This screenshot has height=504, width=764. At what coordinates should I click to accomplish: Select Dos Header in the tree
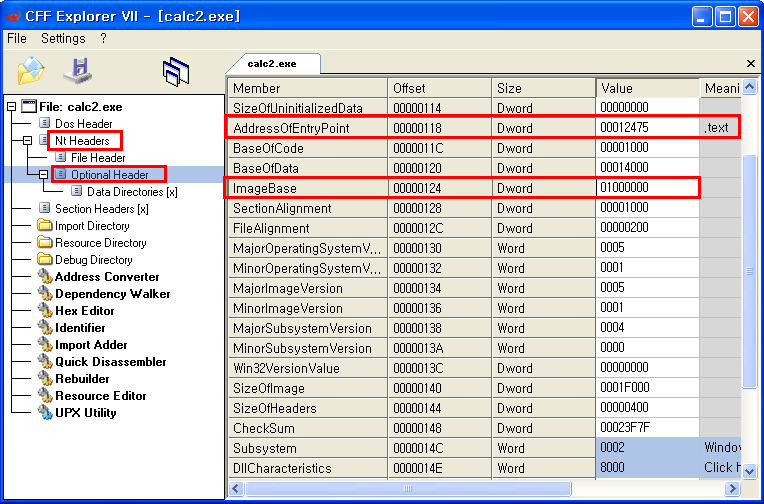click(83, 124)
